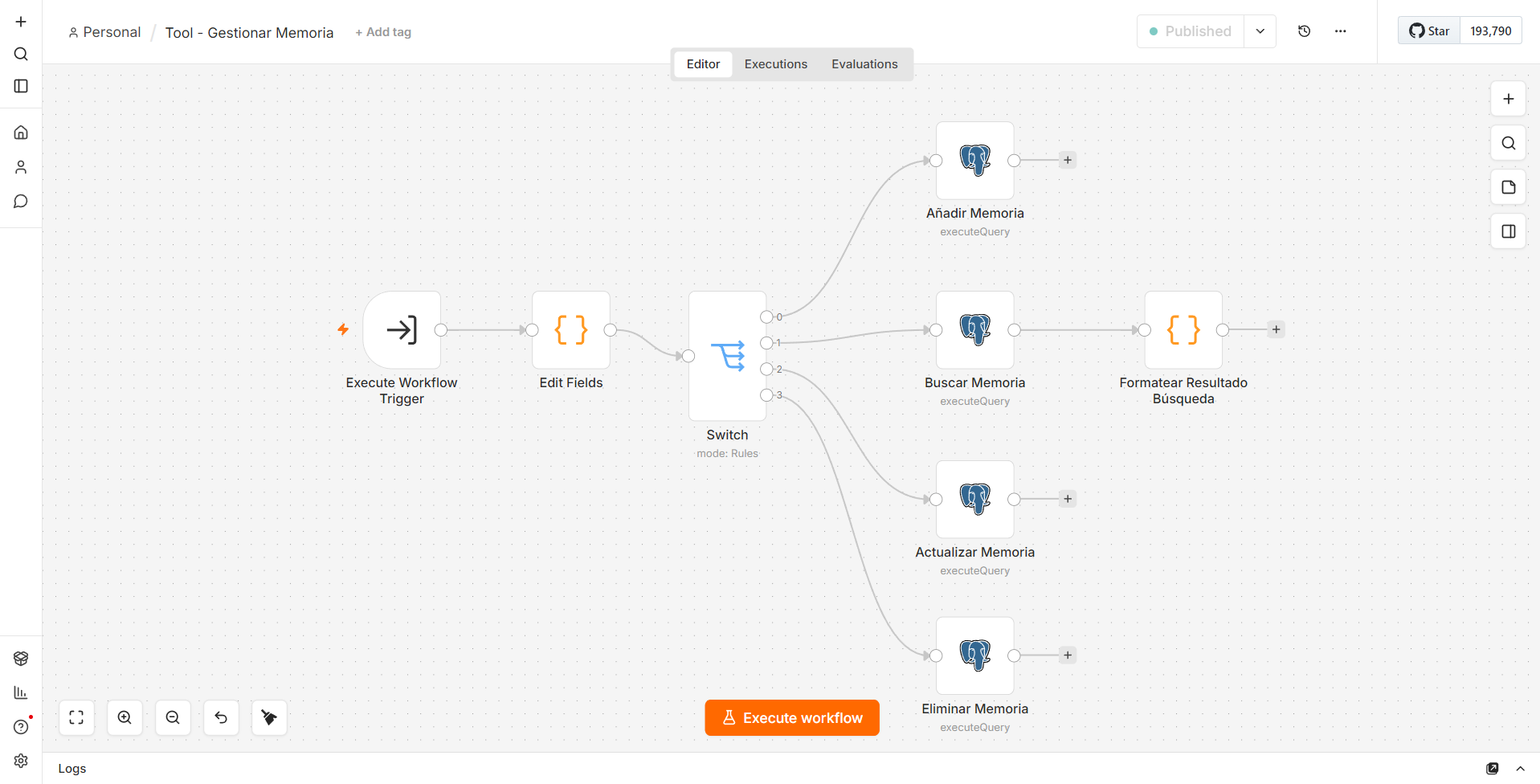Click Switch output 1 handle
This screenshot has height=784, width=1540.
tap(766, 343)
